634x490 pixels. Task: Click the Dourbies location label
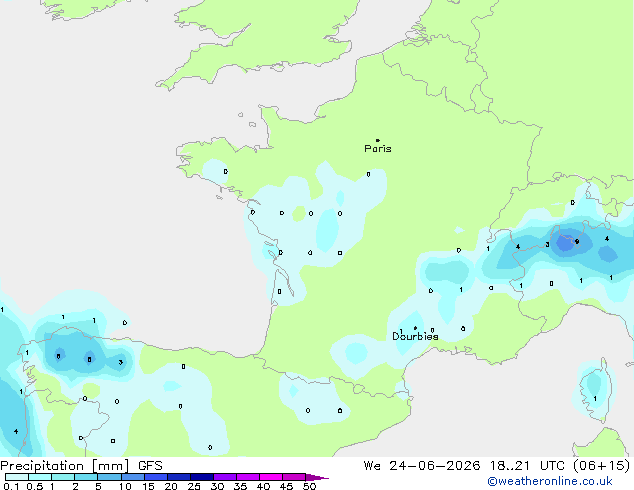tap(415, 336)
